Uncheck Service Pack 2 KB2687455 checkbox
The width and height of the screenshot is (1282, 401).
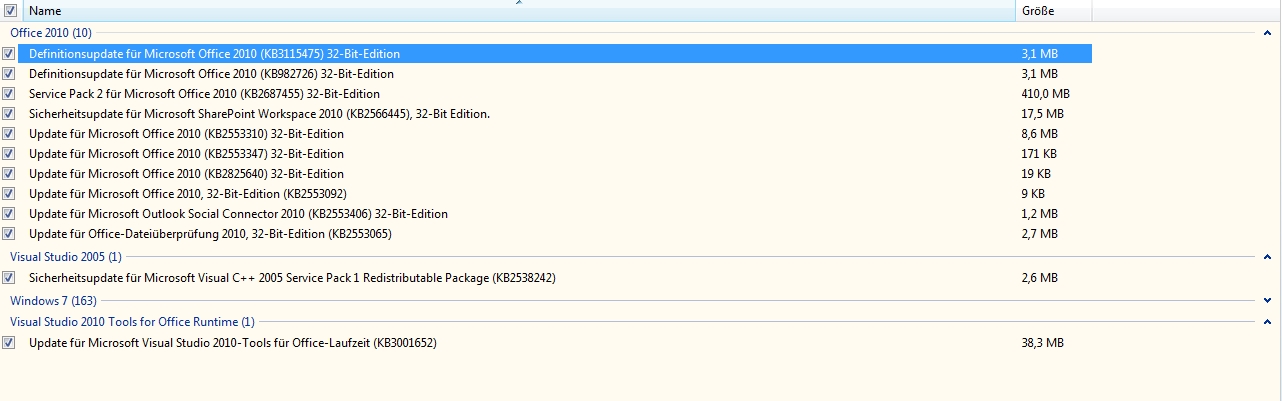9,94
